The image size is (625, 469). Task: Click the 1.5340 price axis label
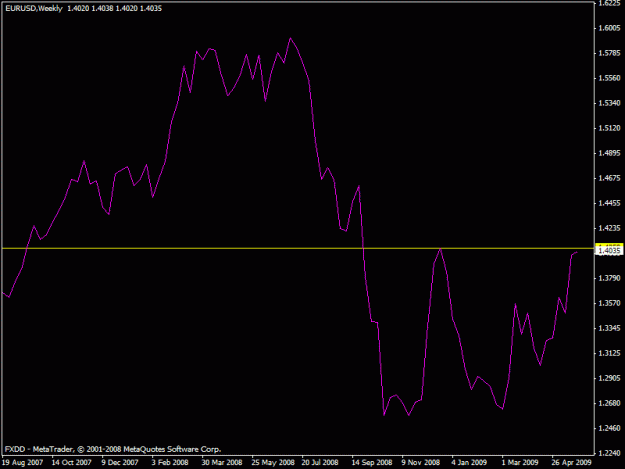coord(609,103)
